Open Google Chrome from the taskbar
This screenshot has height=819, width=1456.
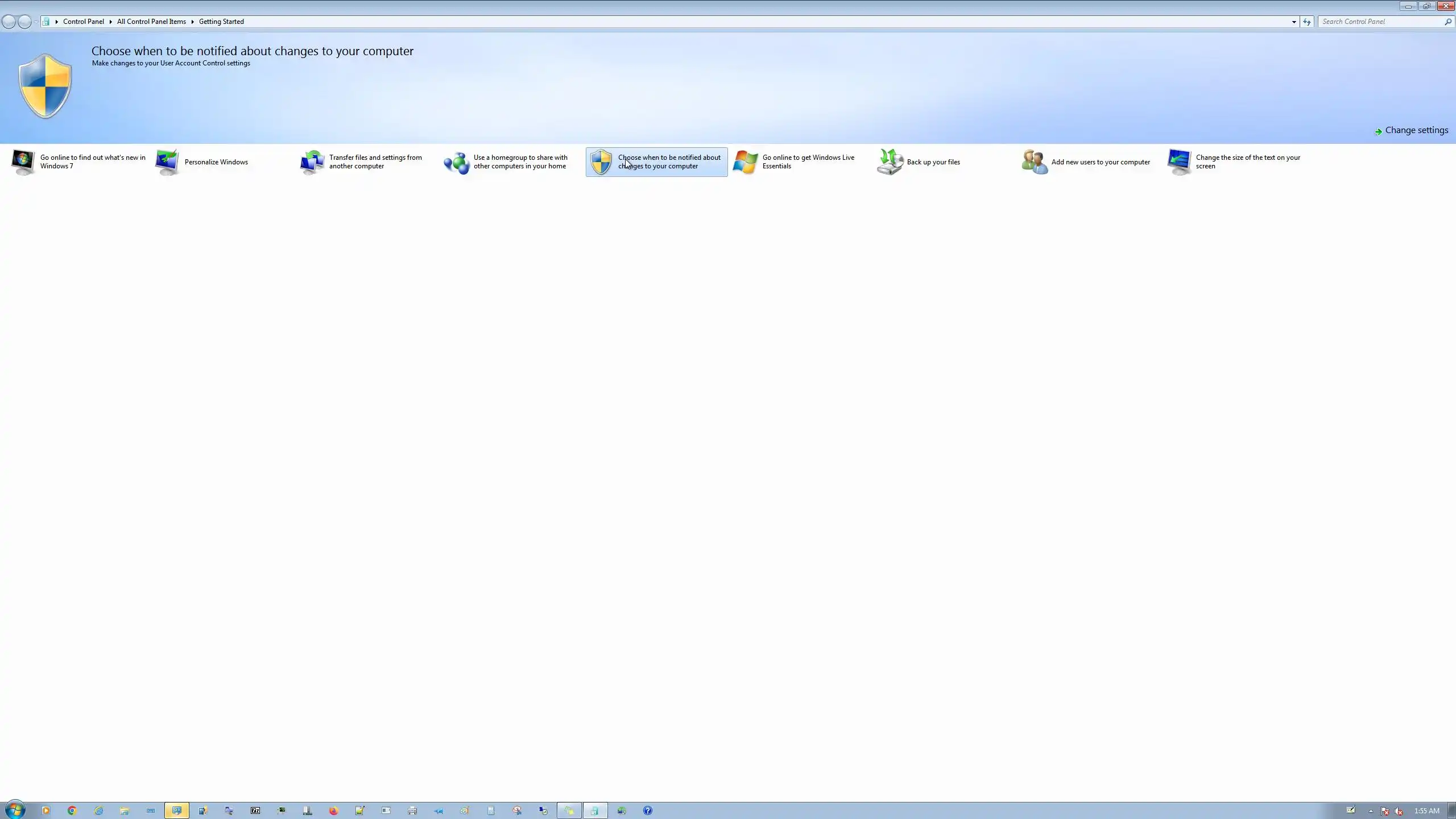72,810
